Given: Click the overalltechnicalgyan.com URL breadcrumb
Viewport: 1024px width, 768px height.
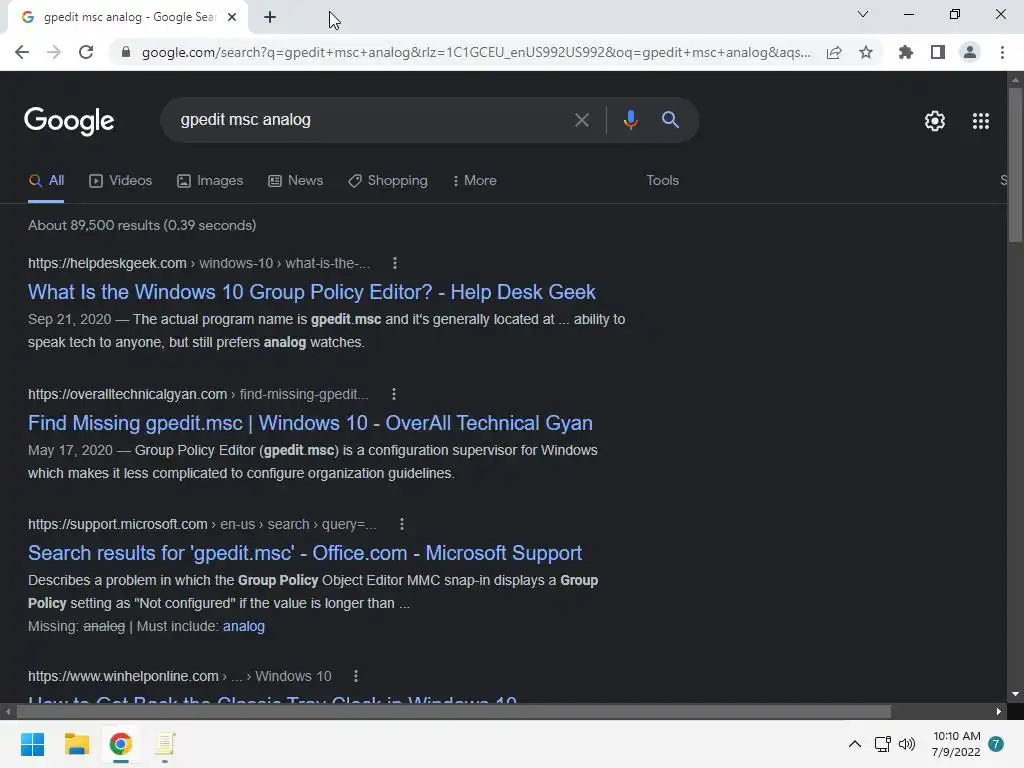Looking at the screenshot, I should (198, 394).
